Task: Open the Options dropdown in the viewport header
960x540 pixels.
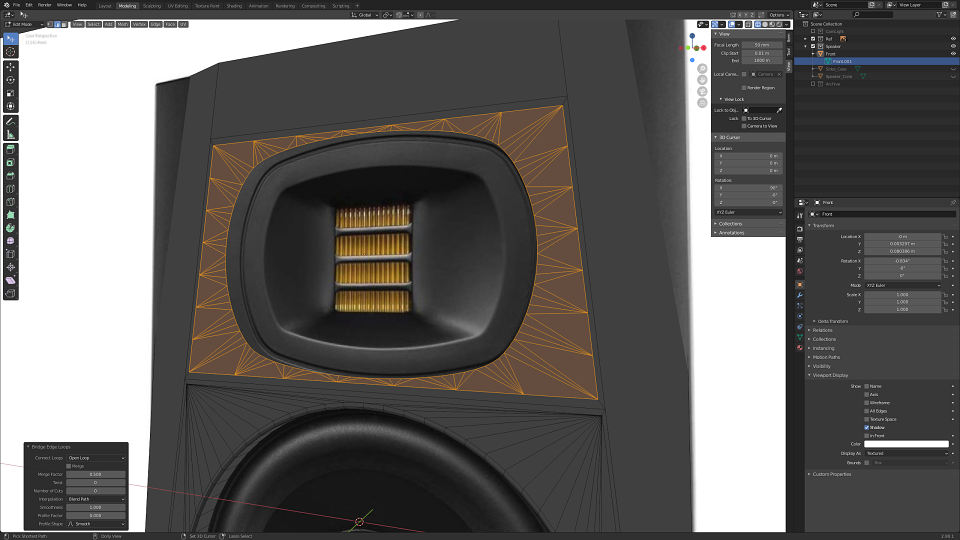Action: coord(779,15)
